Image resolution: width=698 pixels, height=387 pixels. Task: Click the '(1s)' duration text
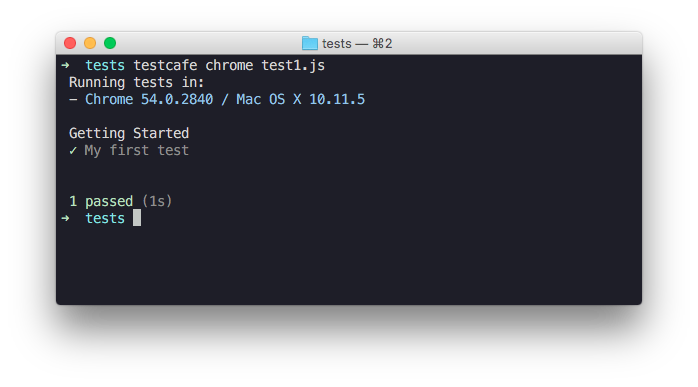tap(157, 201)
